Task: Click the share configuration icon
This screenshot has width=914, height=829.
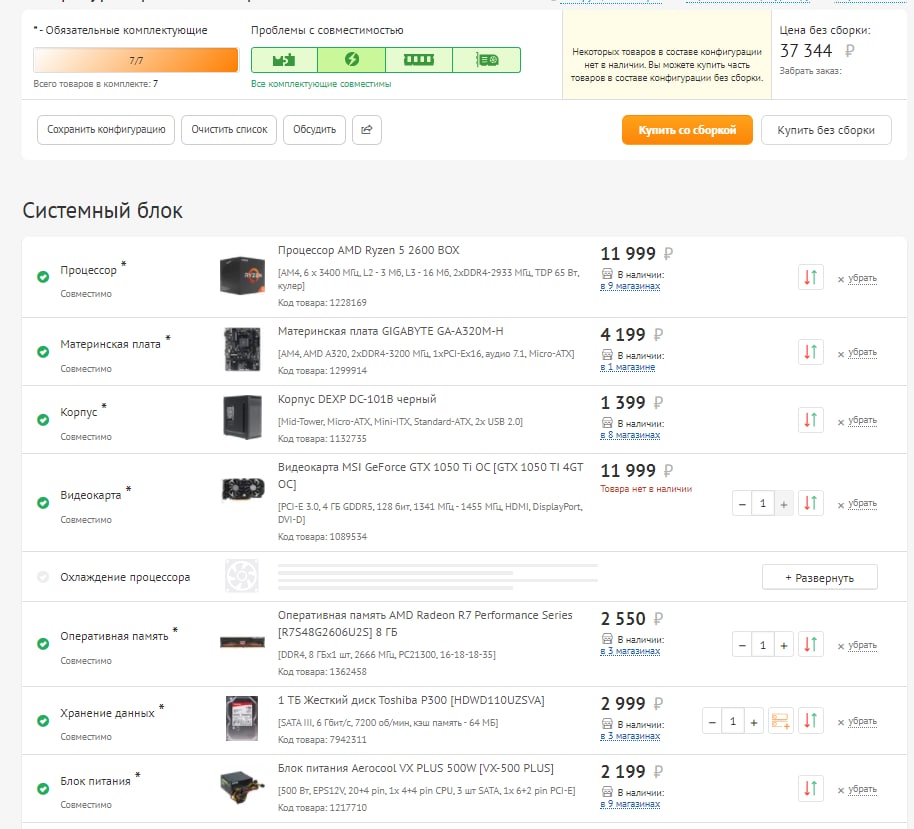Action: pos(367,130)
